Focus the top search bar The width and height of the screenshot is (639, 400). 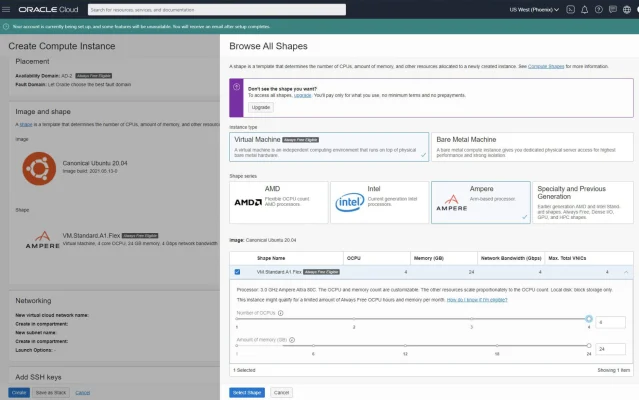tap(217, 10)
